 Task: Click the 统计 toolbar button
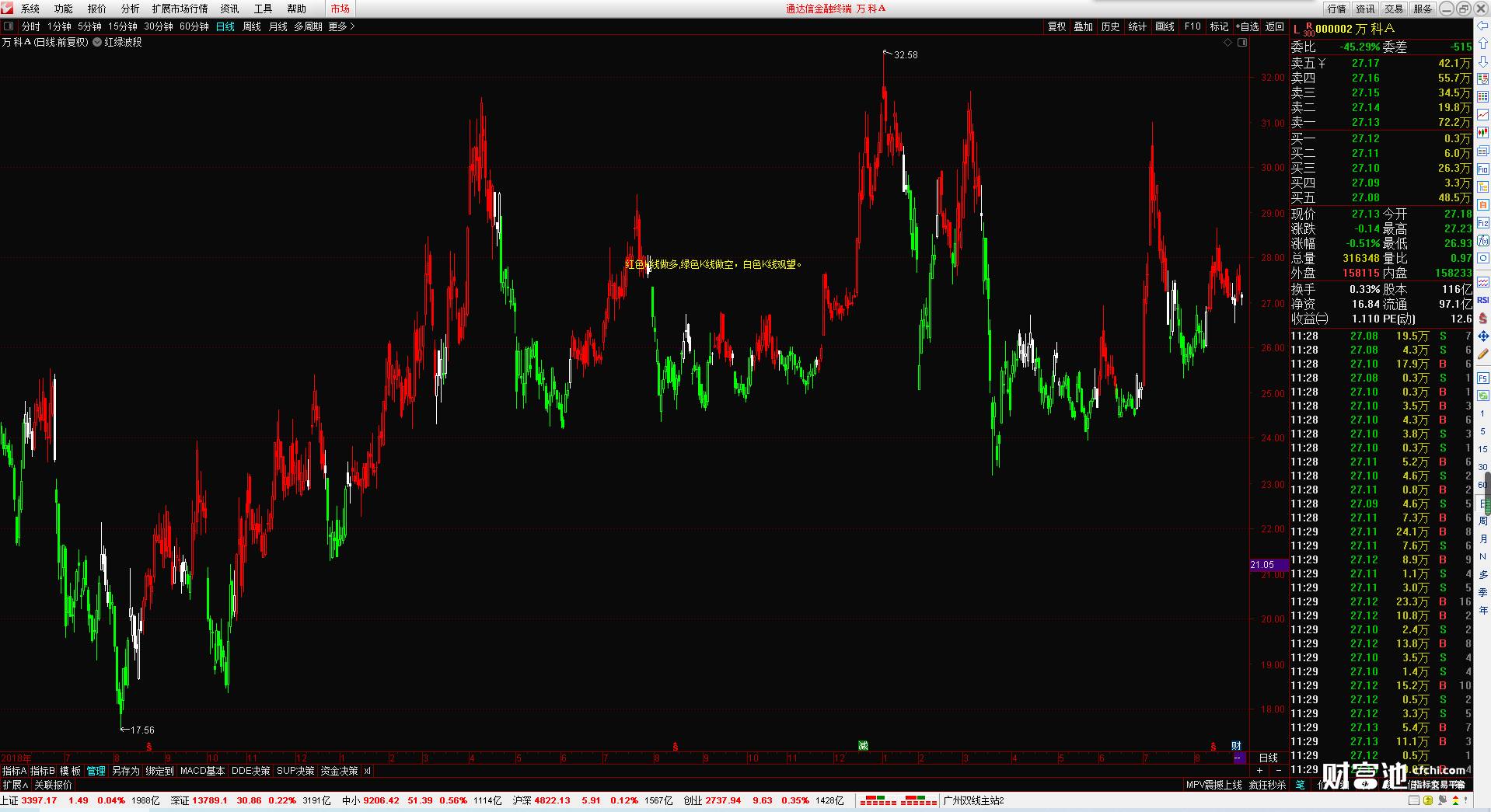[x=1137, y=26]
